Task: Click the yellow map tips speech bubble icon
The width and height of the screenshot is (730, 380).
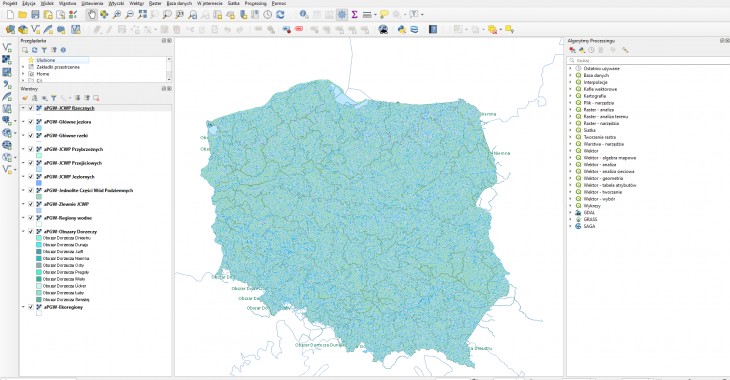Action: coord(384,15)
